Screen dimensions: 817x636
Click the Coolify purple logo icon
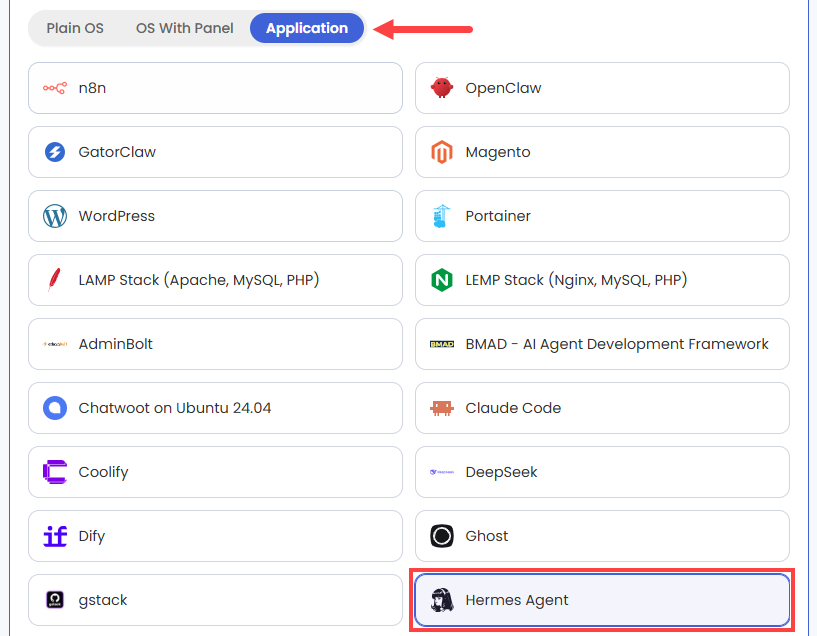tap(55, 472)
